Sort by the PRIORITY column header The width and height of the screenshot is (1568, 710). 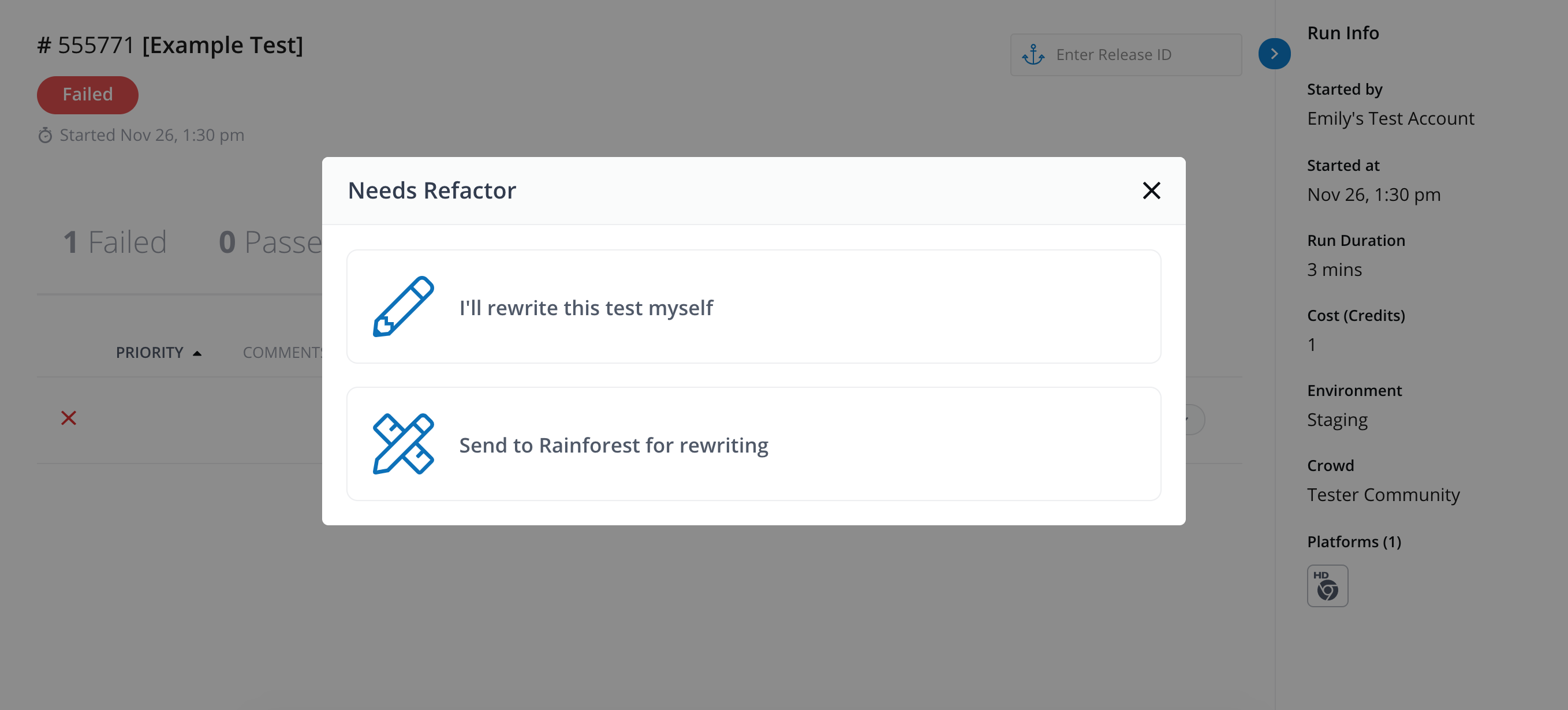pos(149,352)
